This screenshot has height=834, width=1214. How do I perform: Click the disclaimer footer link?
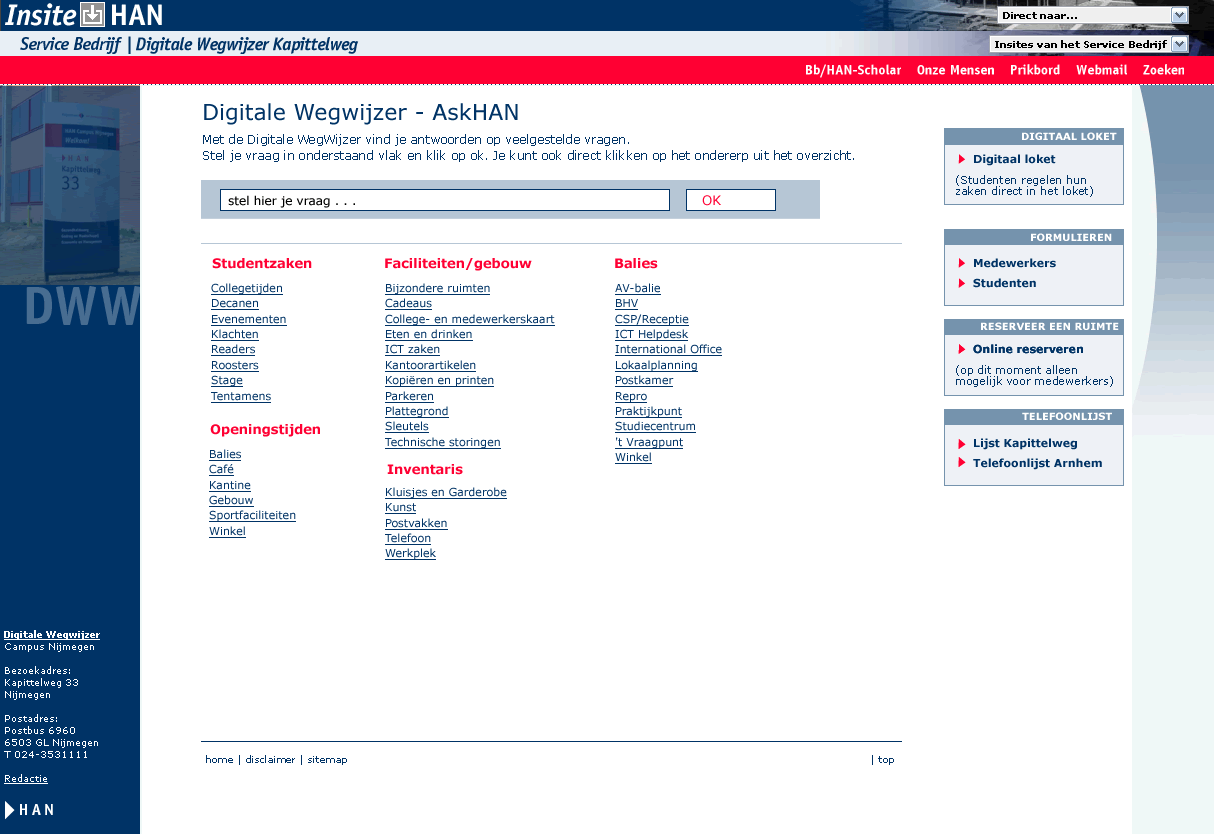pos(270,760)
